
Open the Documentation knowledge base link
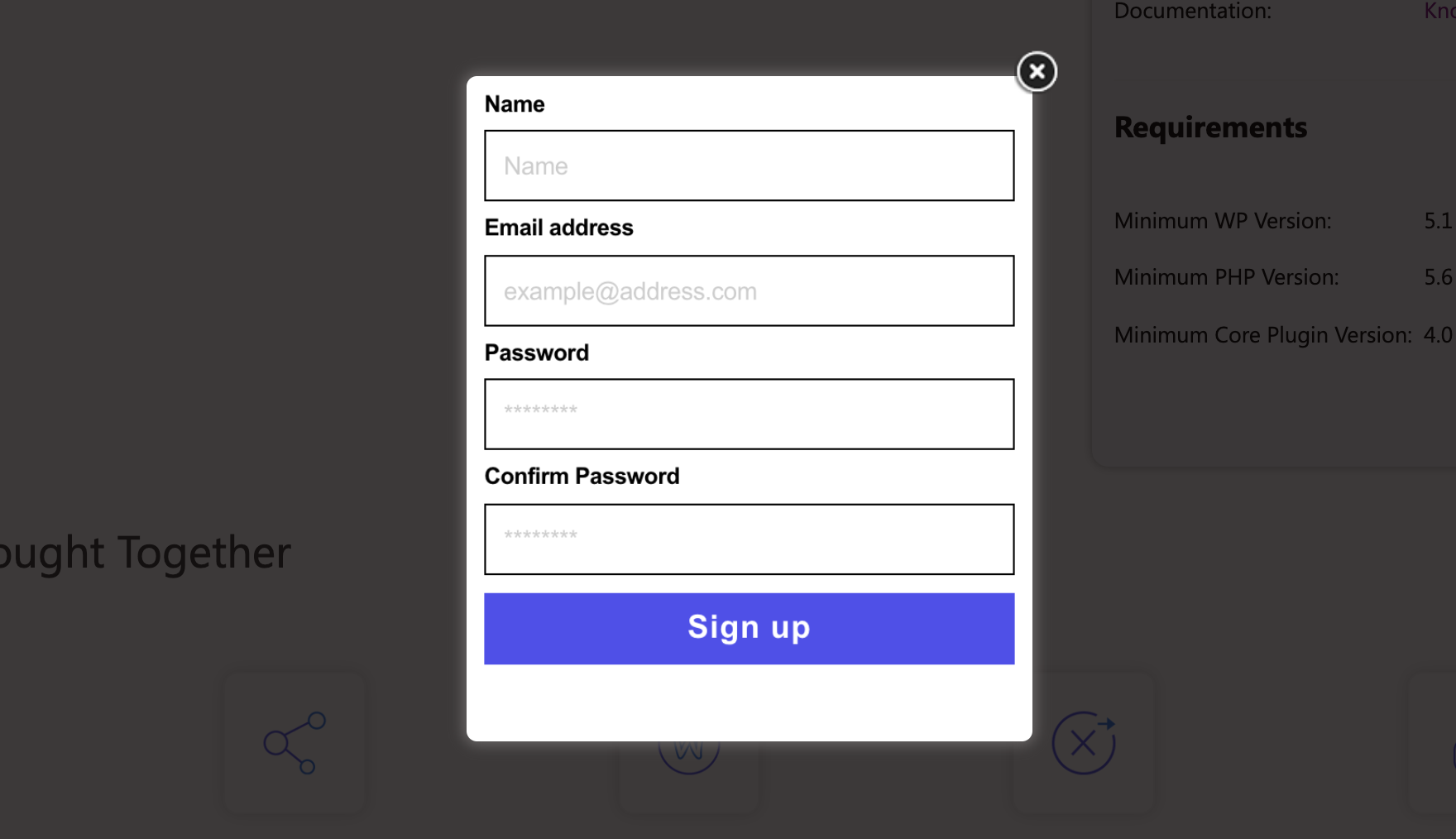click(1439, 11)
